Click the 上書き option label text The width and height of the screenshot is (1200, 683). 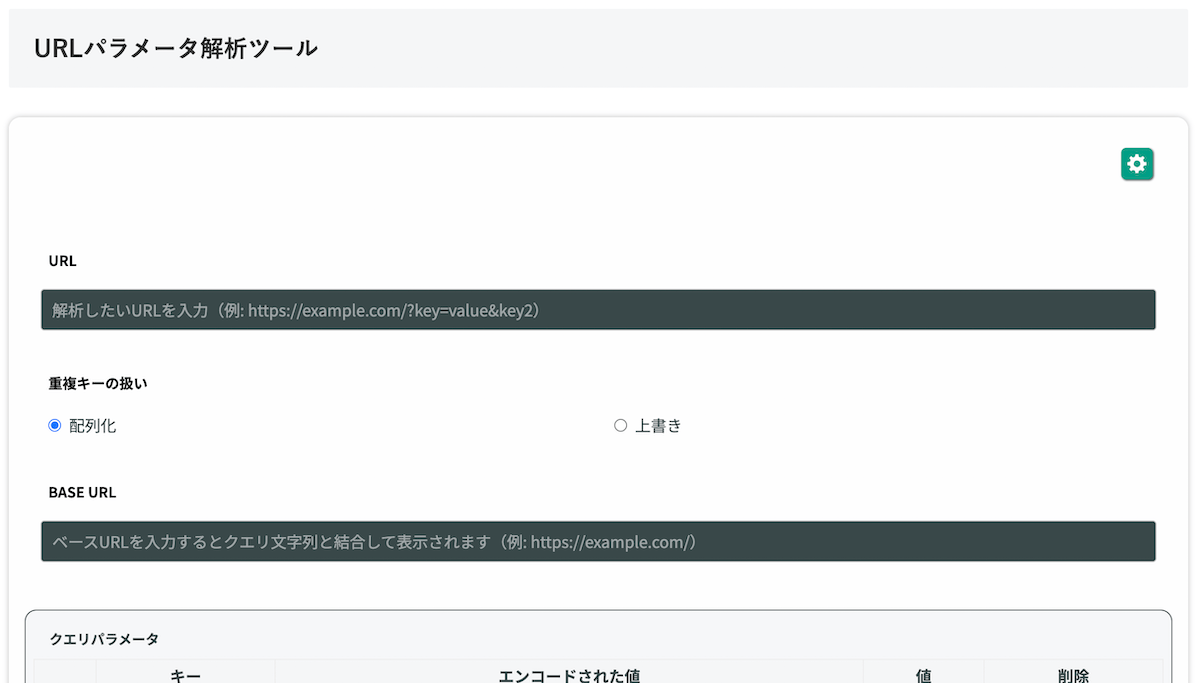(658, 424)
